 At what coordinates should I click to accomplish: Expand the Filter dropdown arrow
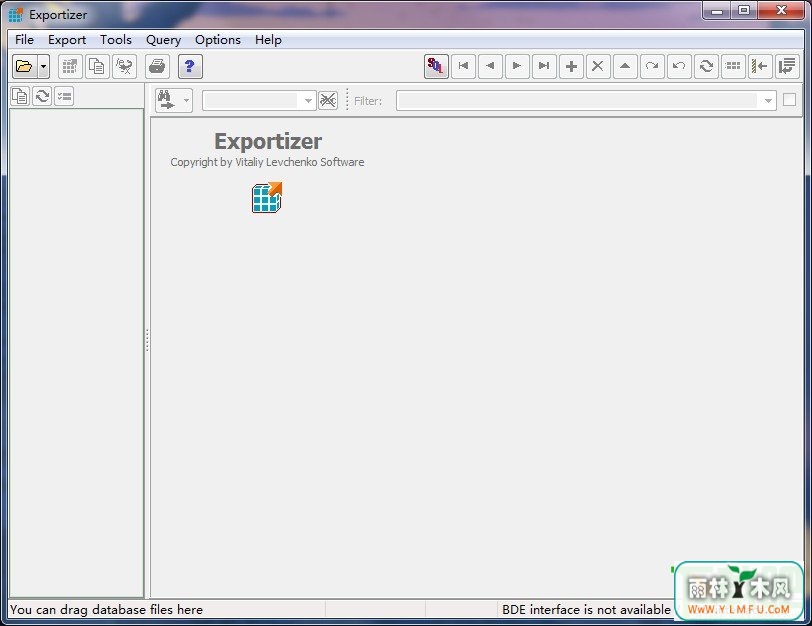(768, 100)
